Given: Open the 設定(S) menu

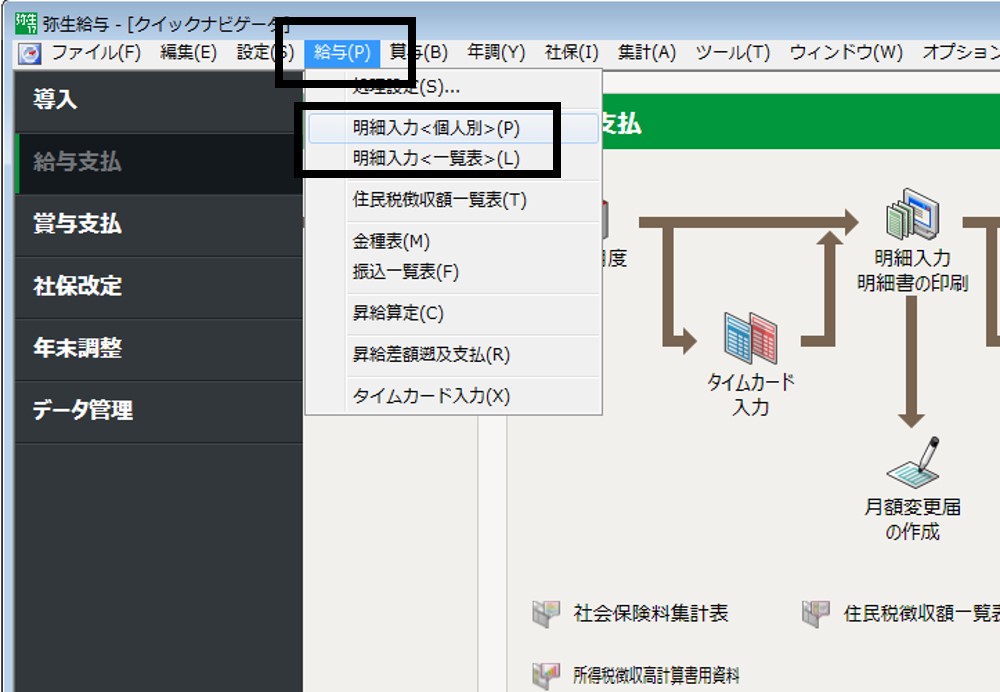Looking at the screenshot, I should (x=265, y=52).
